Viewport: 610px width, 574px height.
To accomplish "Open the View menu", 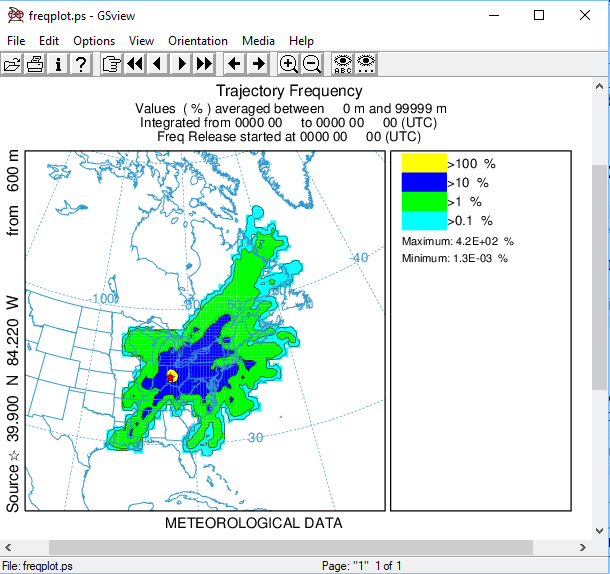I will 141,41.
